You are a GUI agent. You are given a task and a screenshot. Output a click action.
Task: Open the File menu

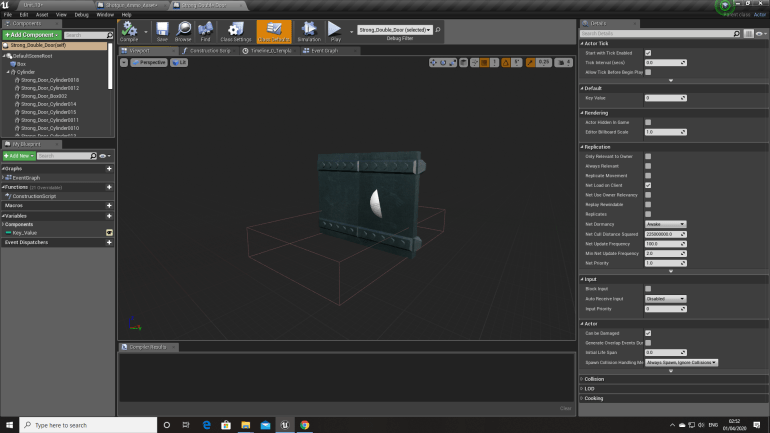point(8,15)
